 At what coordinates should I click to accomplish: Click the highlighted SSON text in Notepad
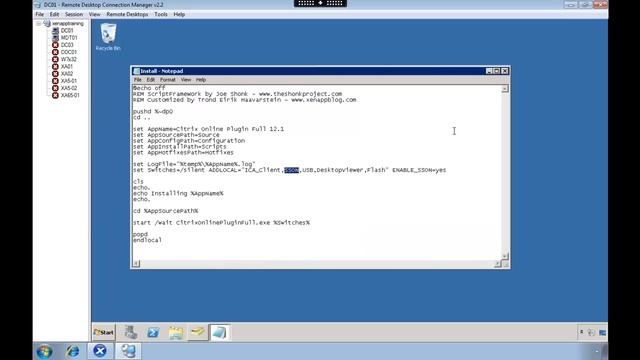pos(291,170)
